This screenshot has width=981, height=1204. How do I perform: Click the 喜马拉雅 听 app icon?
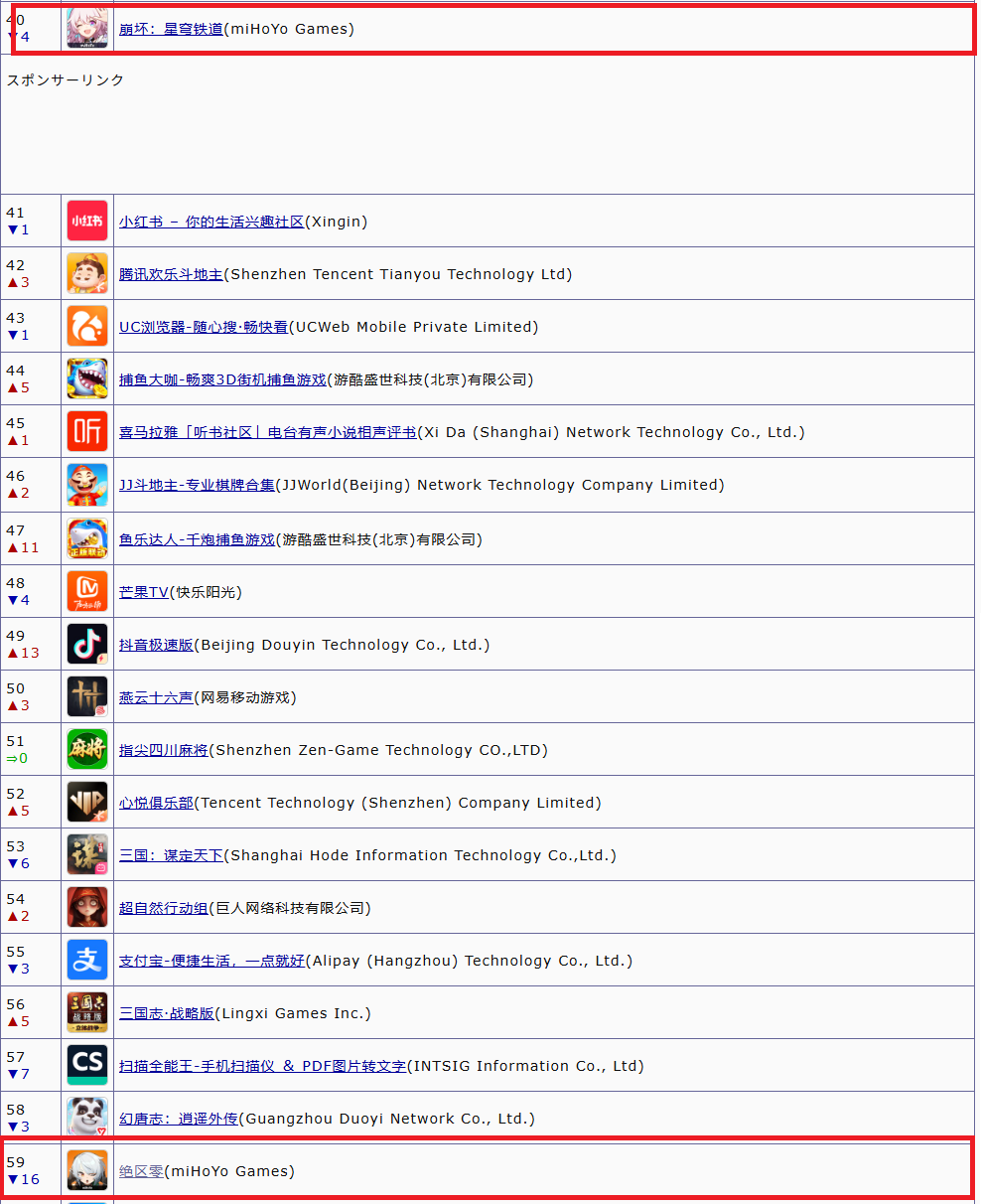[x=87, y=431]
